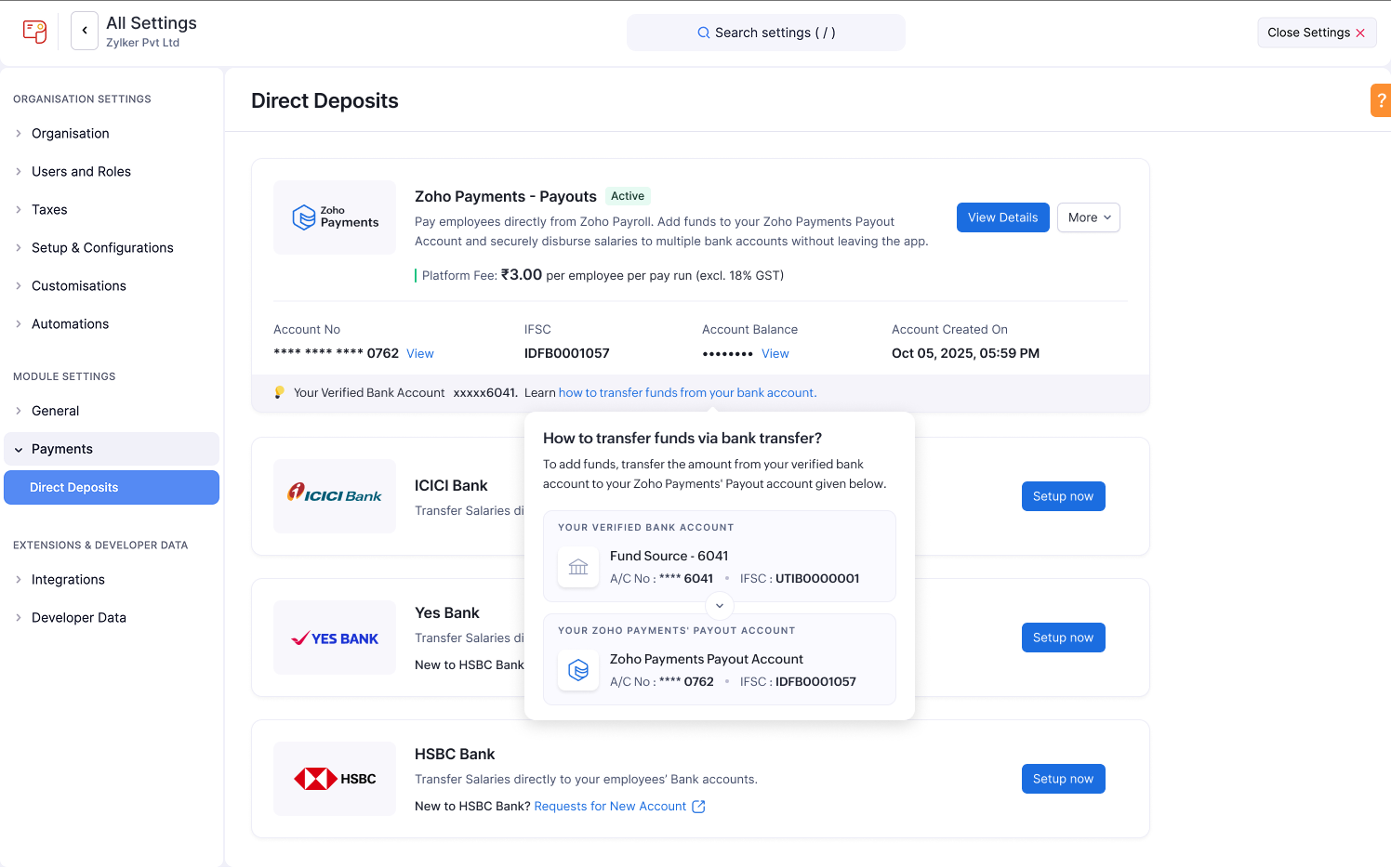This screenshot has width=1391, height=868.
Task: Select Direct Deposits in the sidebar
Action: click(x=74, y=487)
